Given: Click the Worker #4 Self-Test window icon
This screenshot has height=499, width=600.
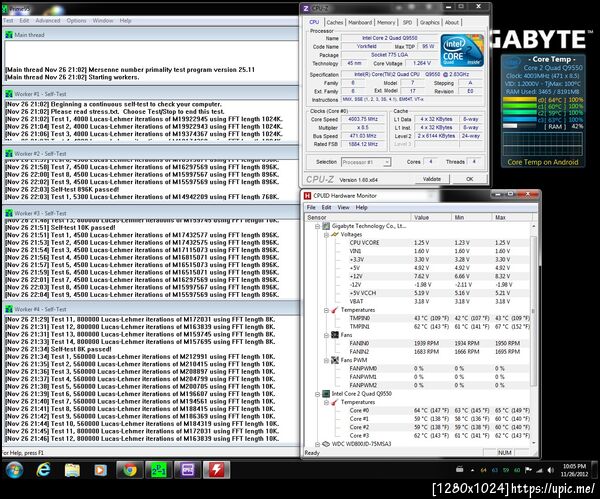Looking at the screenshot, I should (x=9, y=309).
